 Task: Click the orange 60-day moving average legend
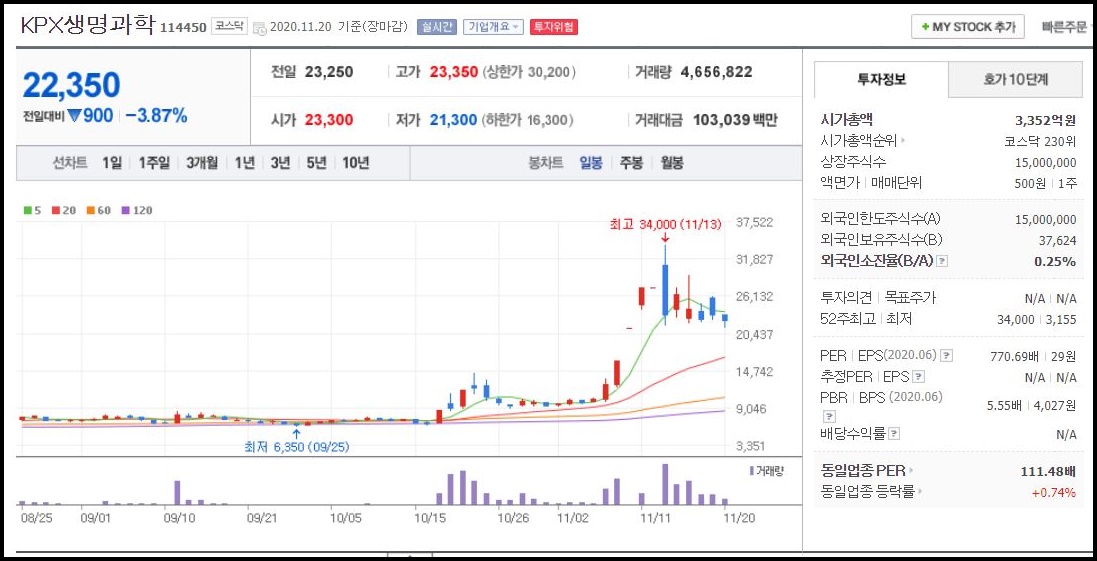[99, 210]
